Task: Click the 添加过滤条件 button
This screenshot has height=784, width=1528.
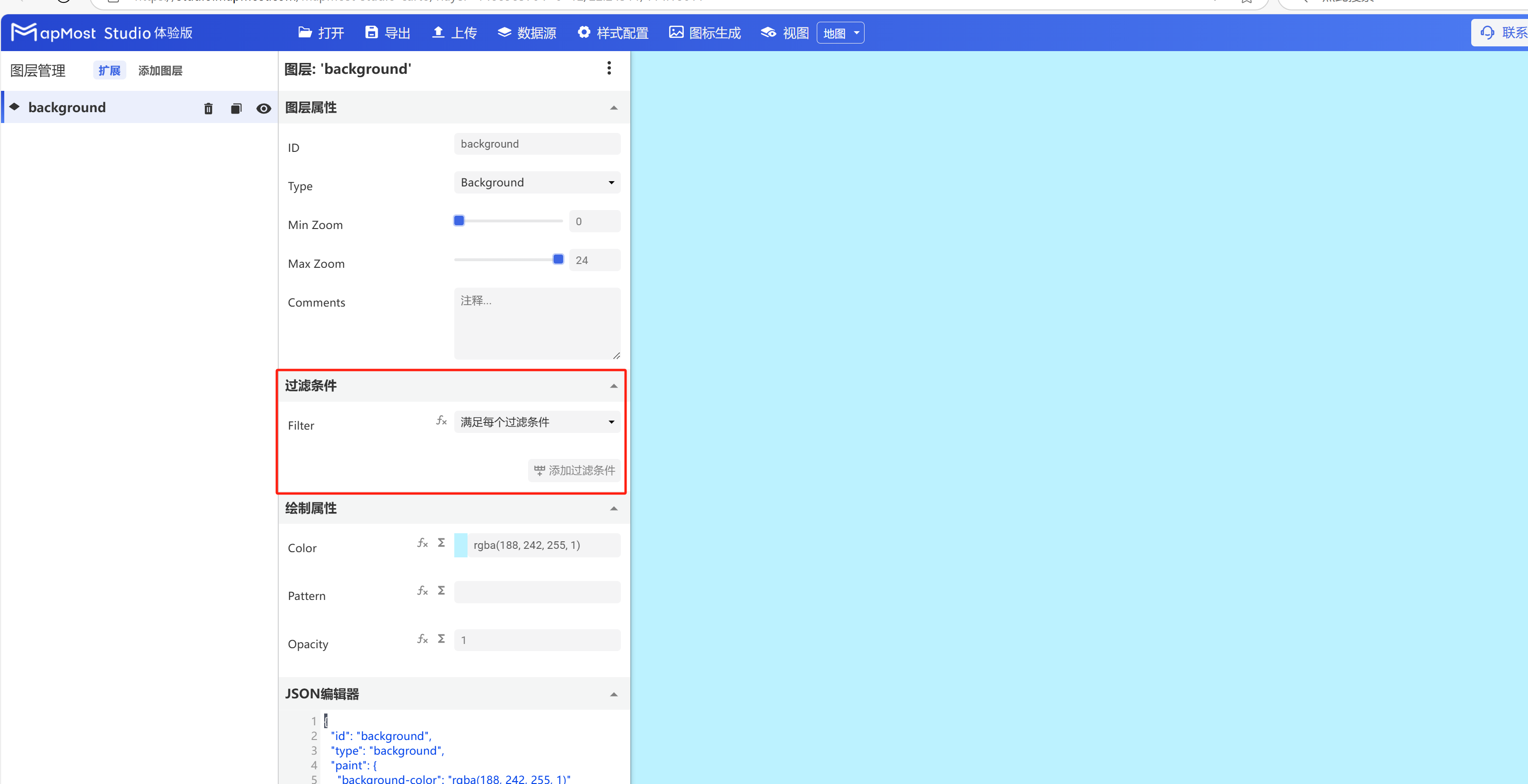Action: (x=574, y=470)
